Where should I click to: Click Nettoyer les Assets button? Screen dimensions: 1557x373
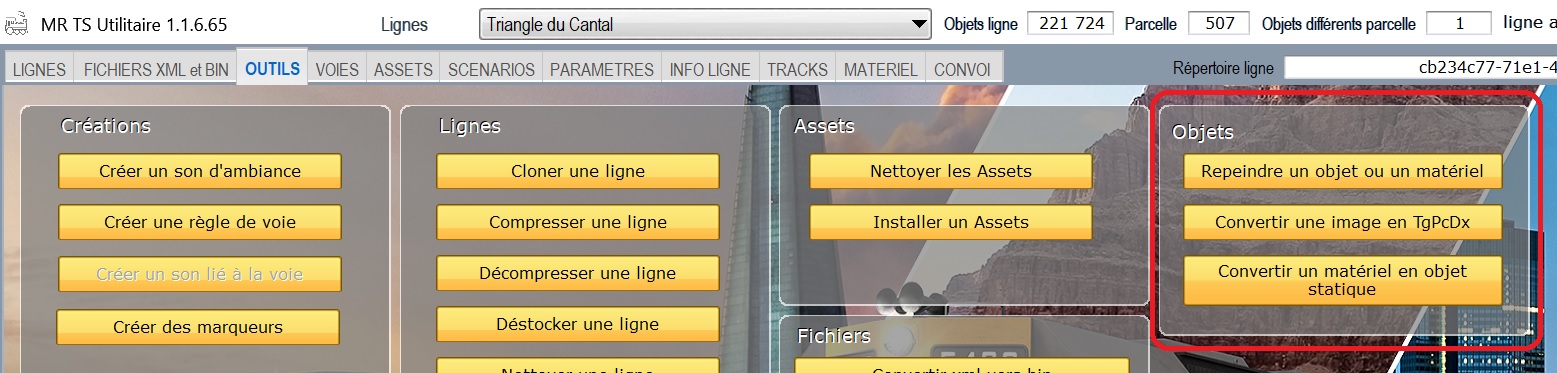point(950,171)
